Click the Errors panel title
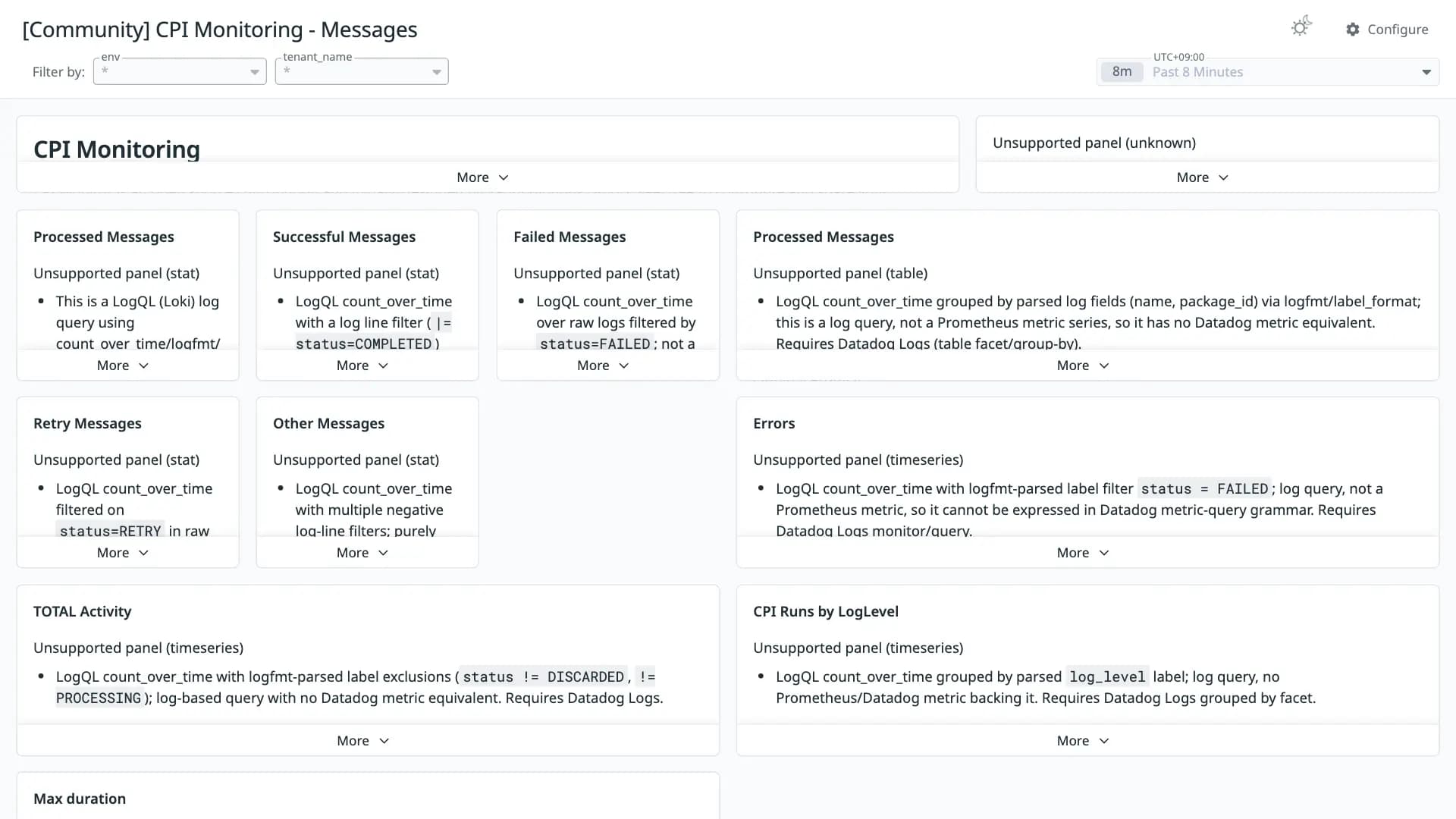The width and height of the screenshot is (1456, 819). tap(773, 423)
